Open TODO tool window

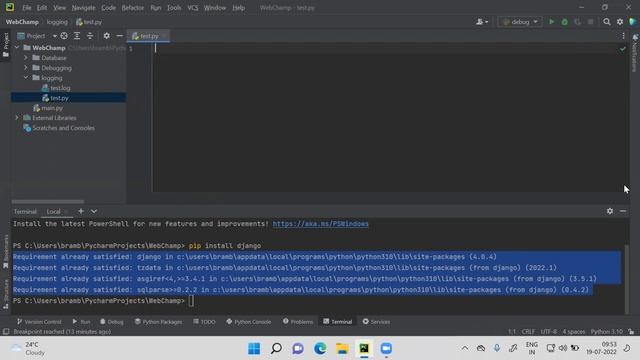[204, 322]
